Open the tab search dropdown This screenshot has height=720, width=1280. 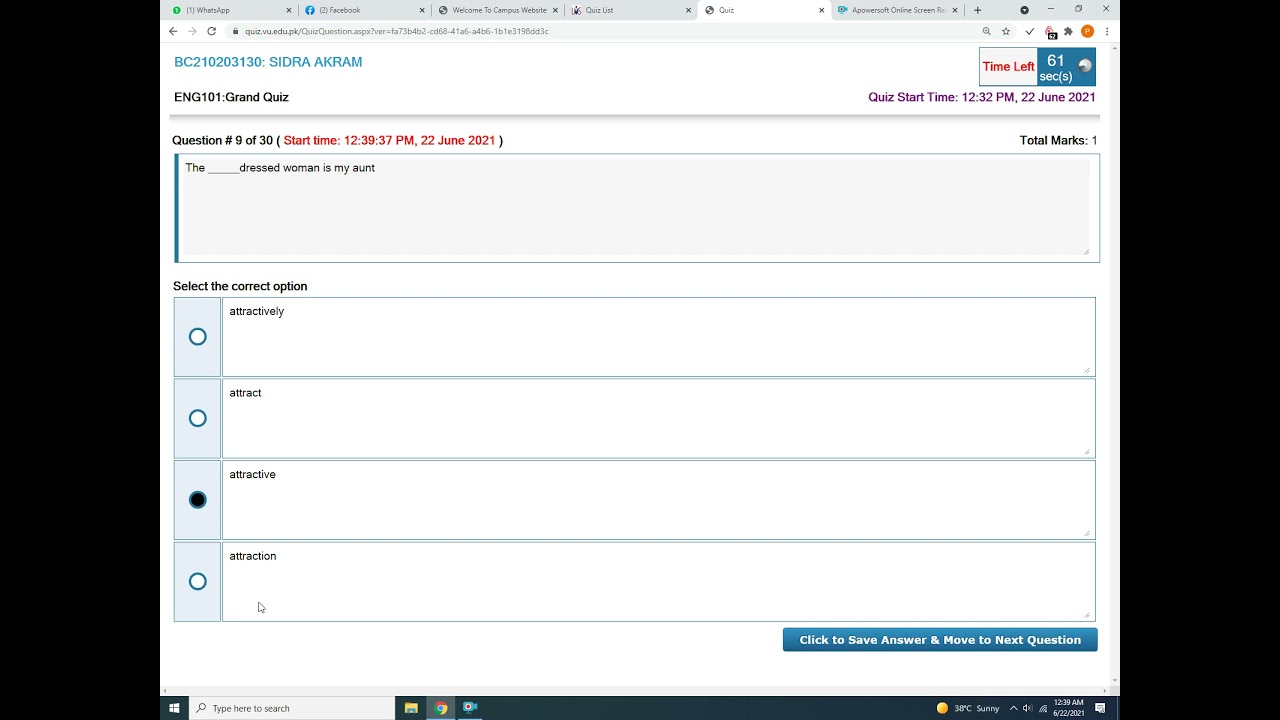coord(1024,10)
